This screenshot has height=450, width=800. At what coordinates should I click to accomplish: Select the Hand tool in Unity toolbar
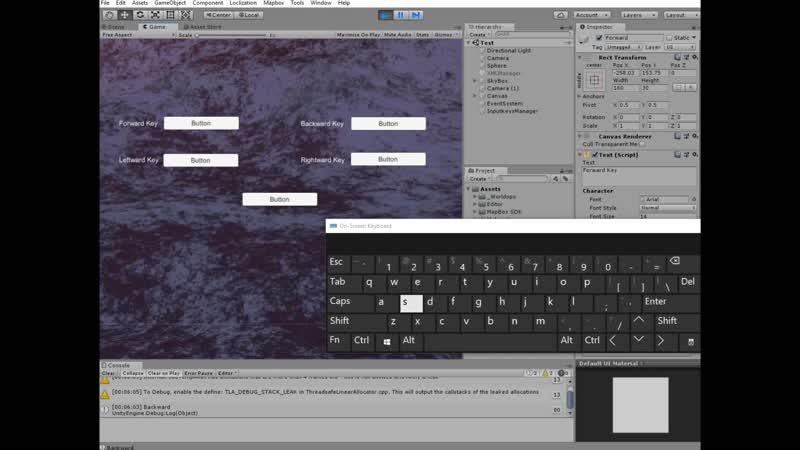(x=109, y=15)
